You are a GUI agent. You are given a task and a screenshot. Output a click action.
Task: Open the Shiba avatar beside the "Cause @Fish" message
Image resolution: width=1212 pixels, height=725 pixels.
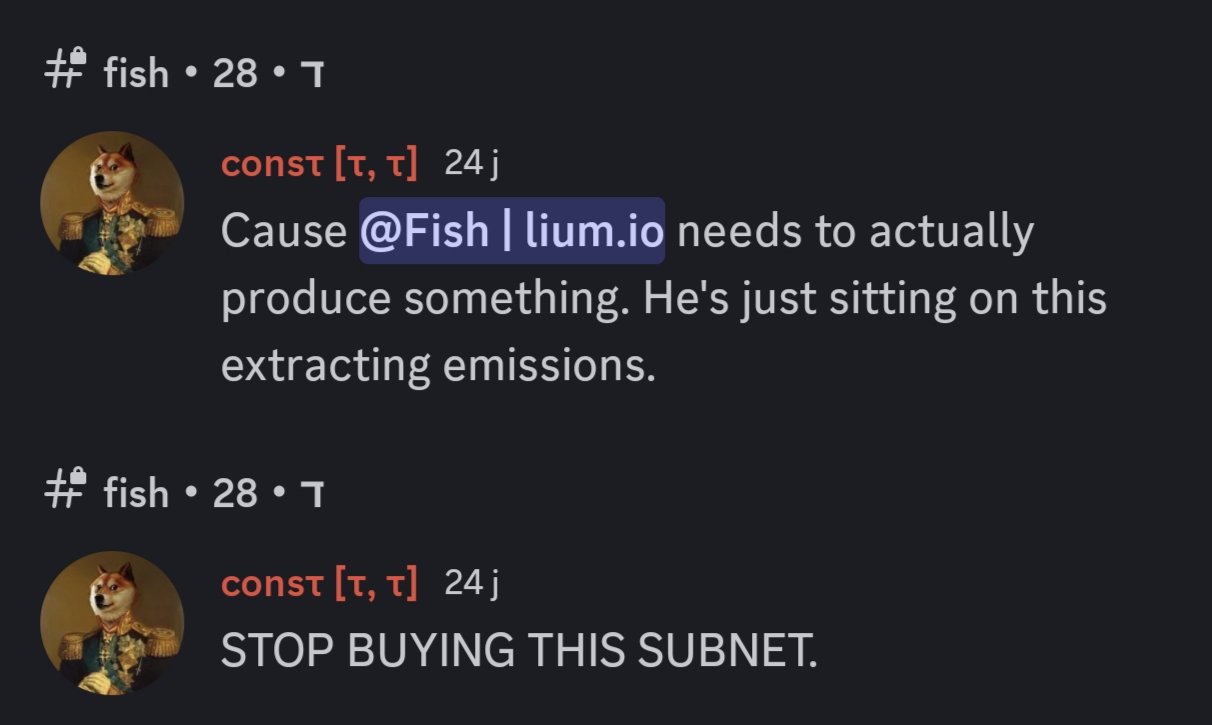click(x=112, y=203)
